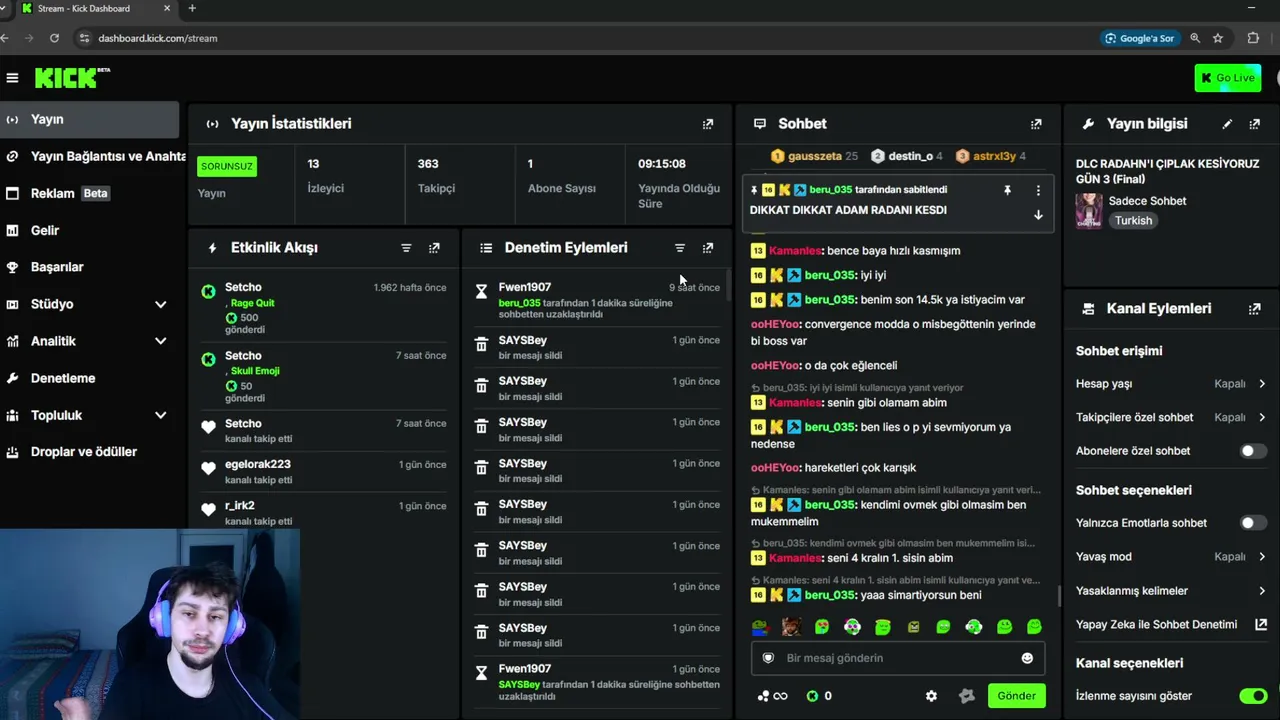Open chat settings gear icon
The height and width of the screenshot is (720, 1280).
pyautogui.click(x=931, y=696)
